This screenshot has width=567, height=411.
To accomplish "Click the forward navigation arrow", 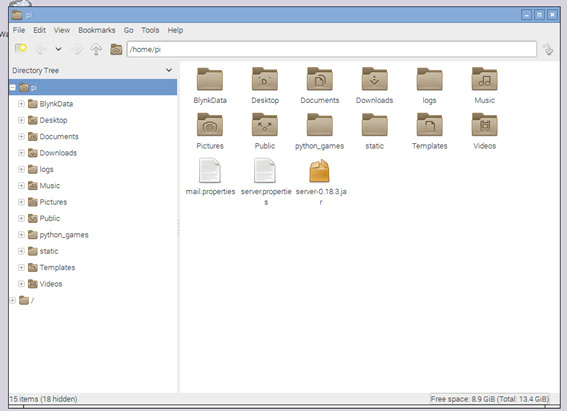I will [77, 49].
